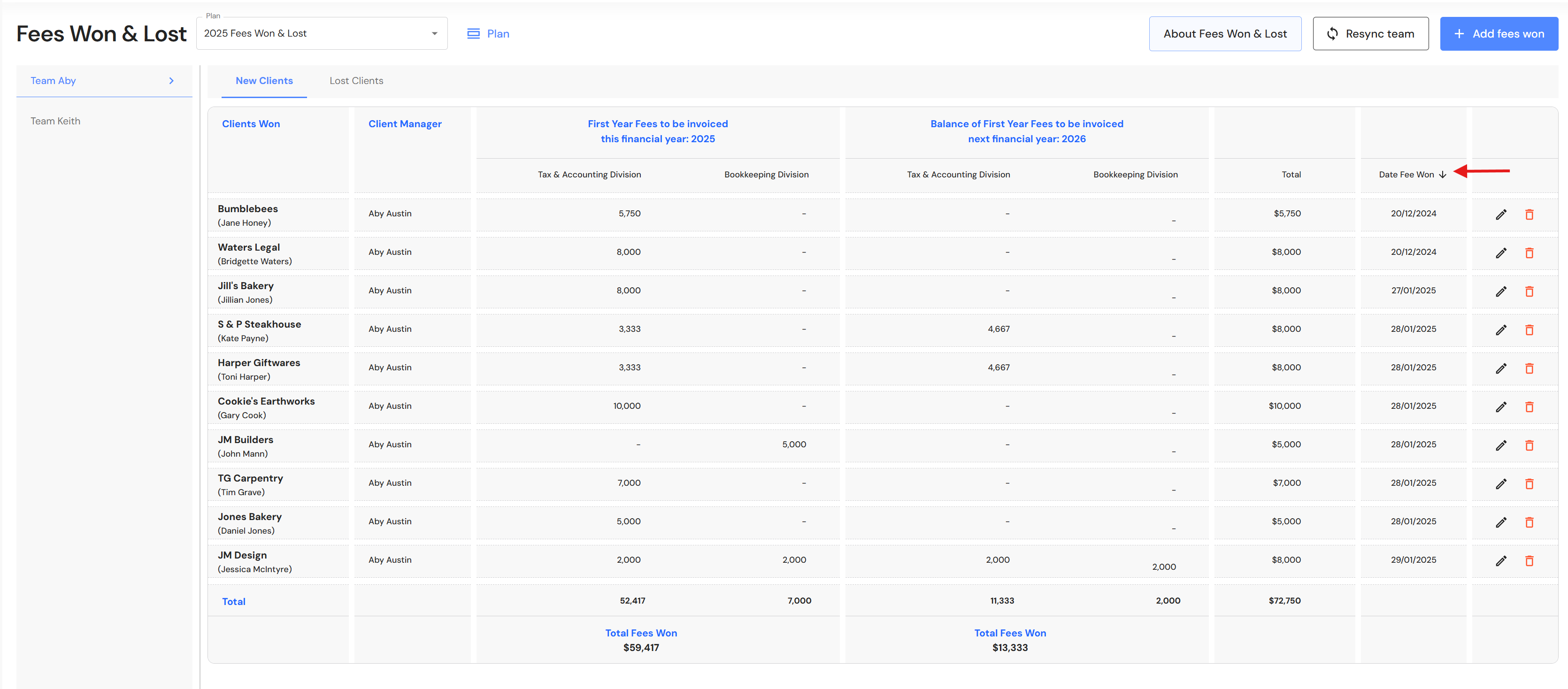Viewport: 1568px width, 689px height.
Task: Click the Add fees won button
Action: tap(1498, 33)
